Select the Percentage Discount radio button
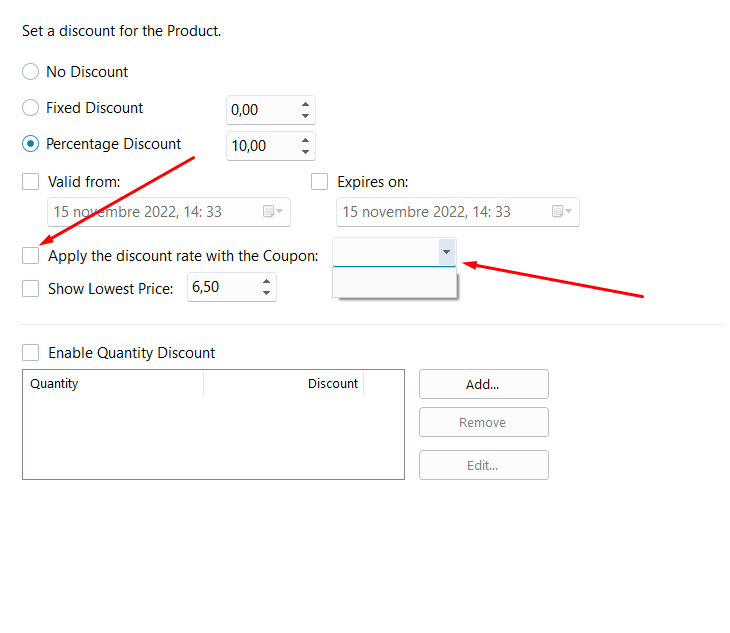Screen dimensions: 730x633 (31, 144)
